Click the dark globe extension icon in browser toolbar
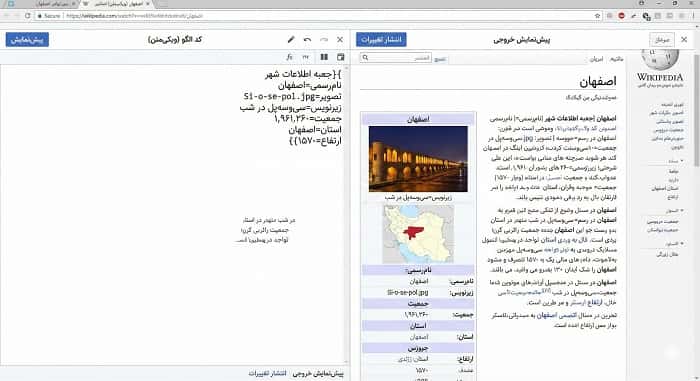Screen dimensions: 700x381 tap(646, 16)
